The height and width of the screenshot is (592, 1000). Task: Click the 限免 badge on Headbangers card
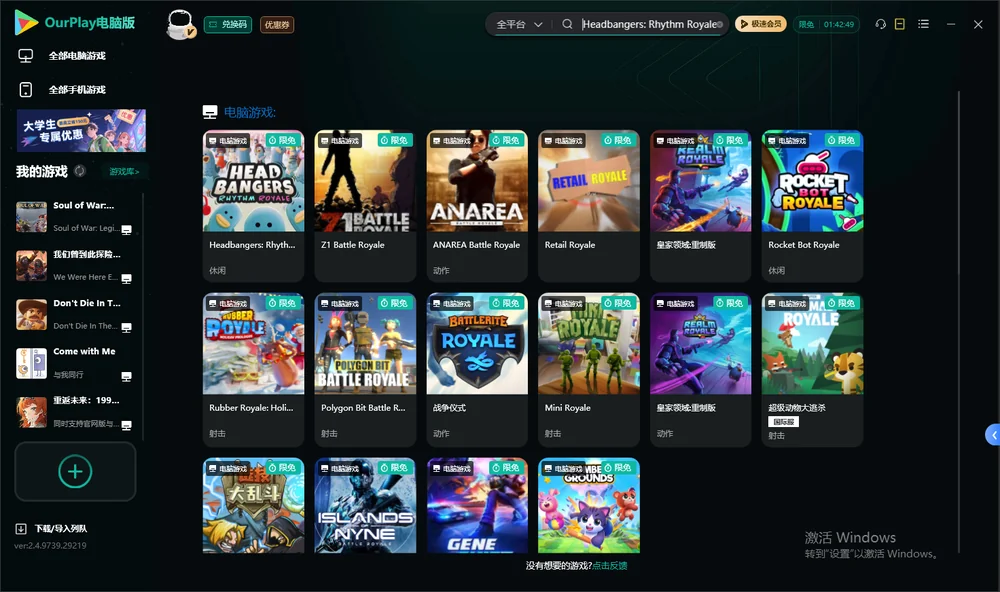283,140
